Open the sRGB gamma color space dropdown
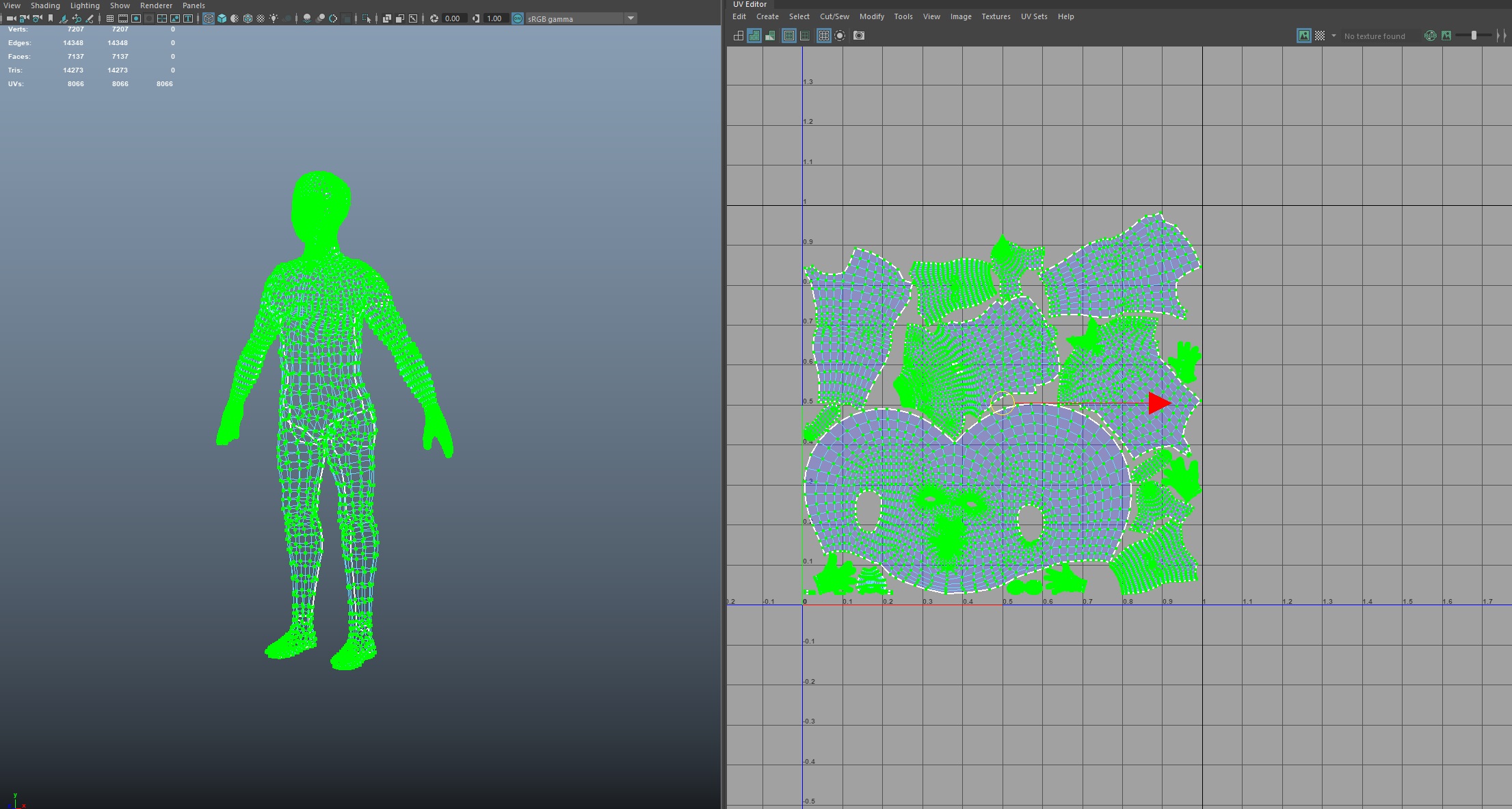This screenshot has width=1512, height=809. [631, 18]
